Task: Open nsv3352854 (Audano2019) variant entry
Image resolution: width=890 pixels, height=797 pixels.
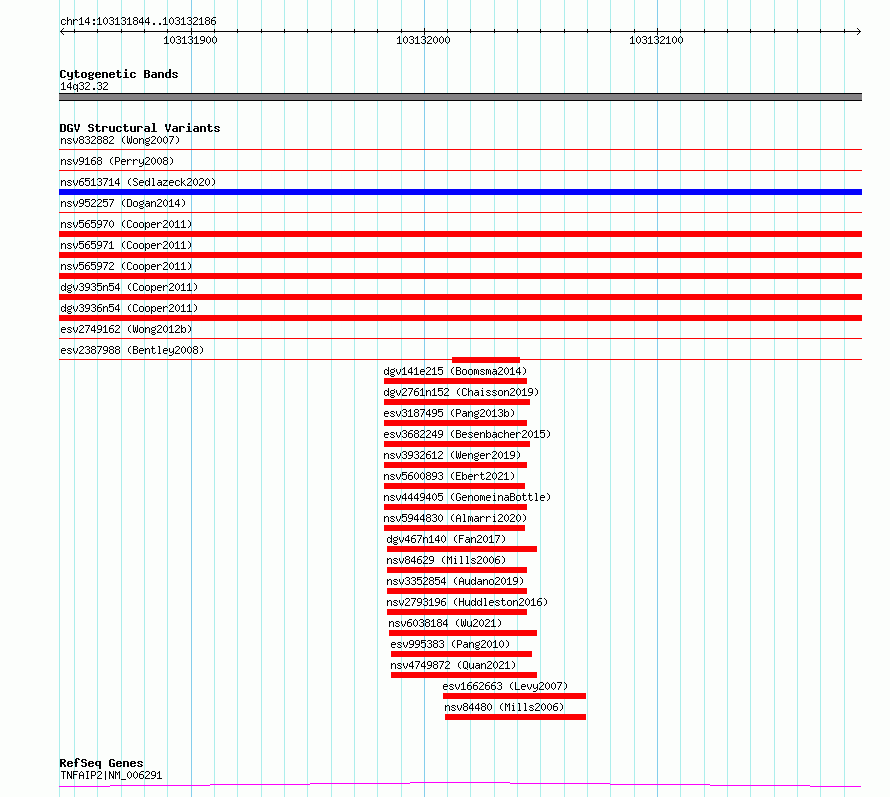Action: [455, 581]
